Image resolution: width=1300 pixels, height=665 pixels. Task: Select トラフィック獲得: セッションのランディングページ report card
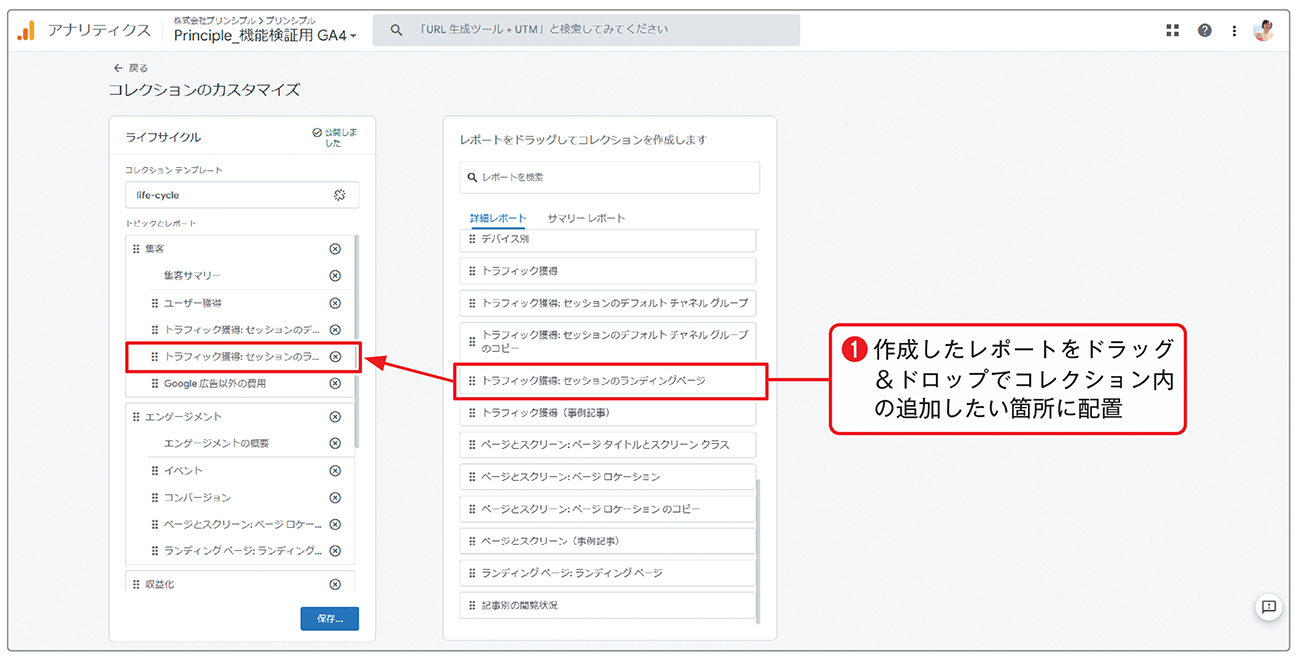tap(610, 381)
